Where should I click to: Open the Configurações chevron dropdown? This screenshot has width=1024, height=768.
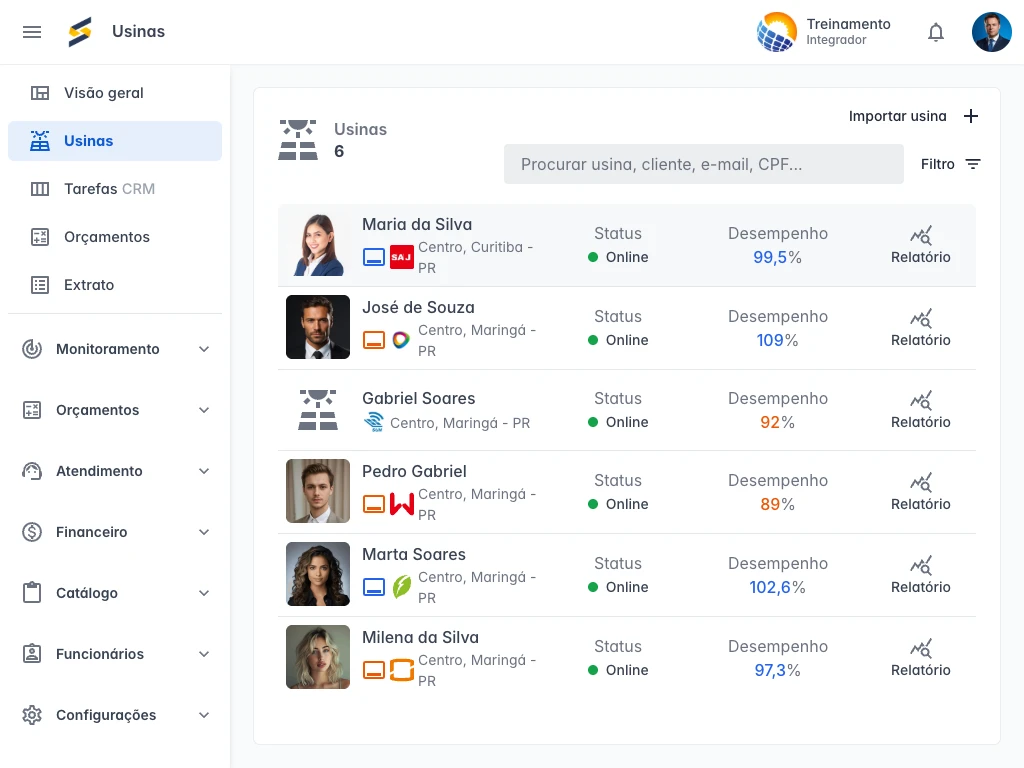coord(204,715)
